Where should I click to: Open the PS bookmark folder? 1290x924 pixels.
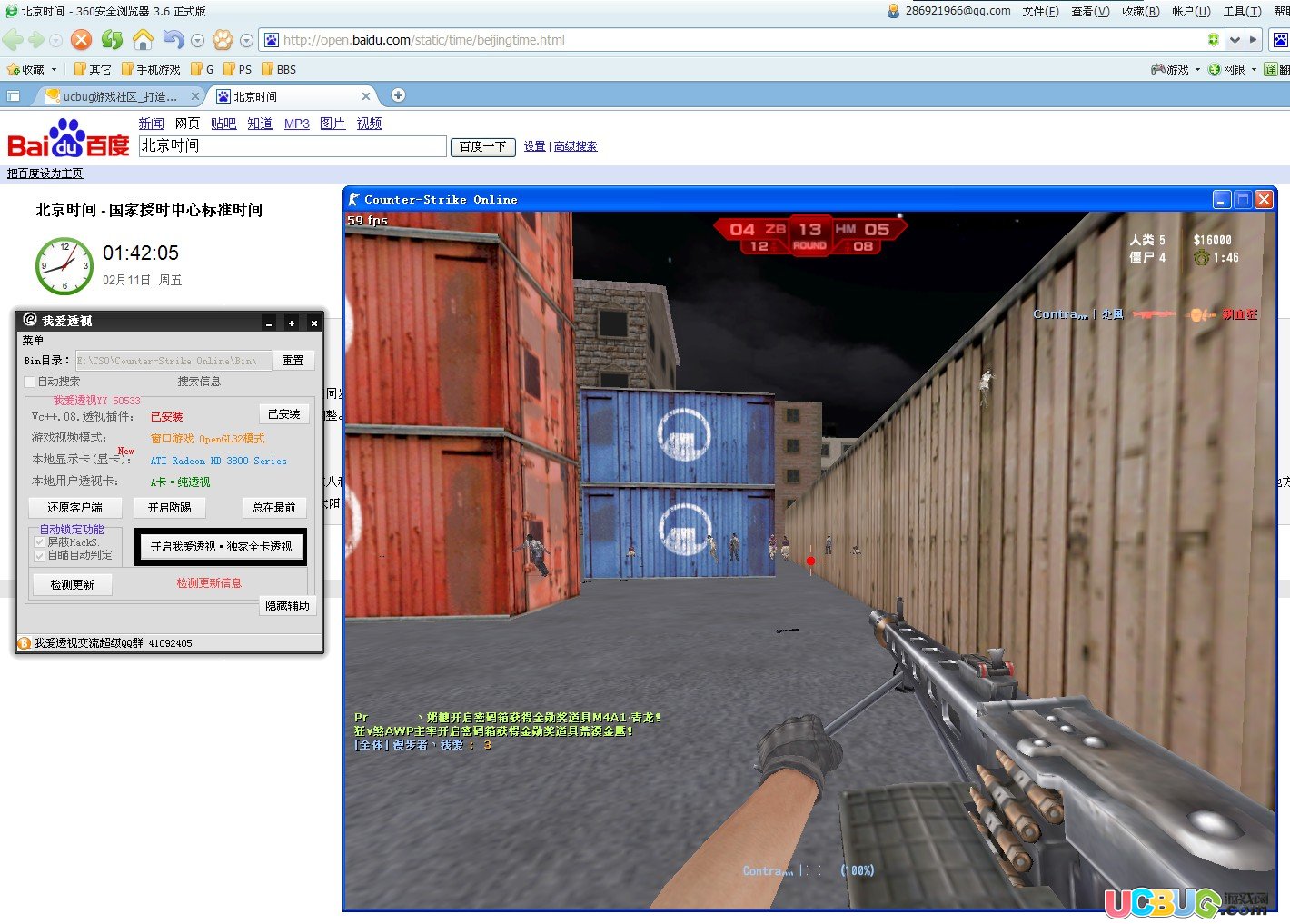click(x=237, y=69)
